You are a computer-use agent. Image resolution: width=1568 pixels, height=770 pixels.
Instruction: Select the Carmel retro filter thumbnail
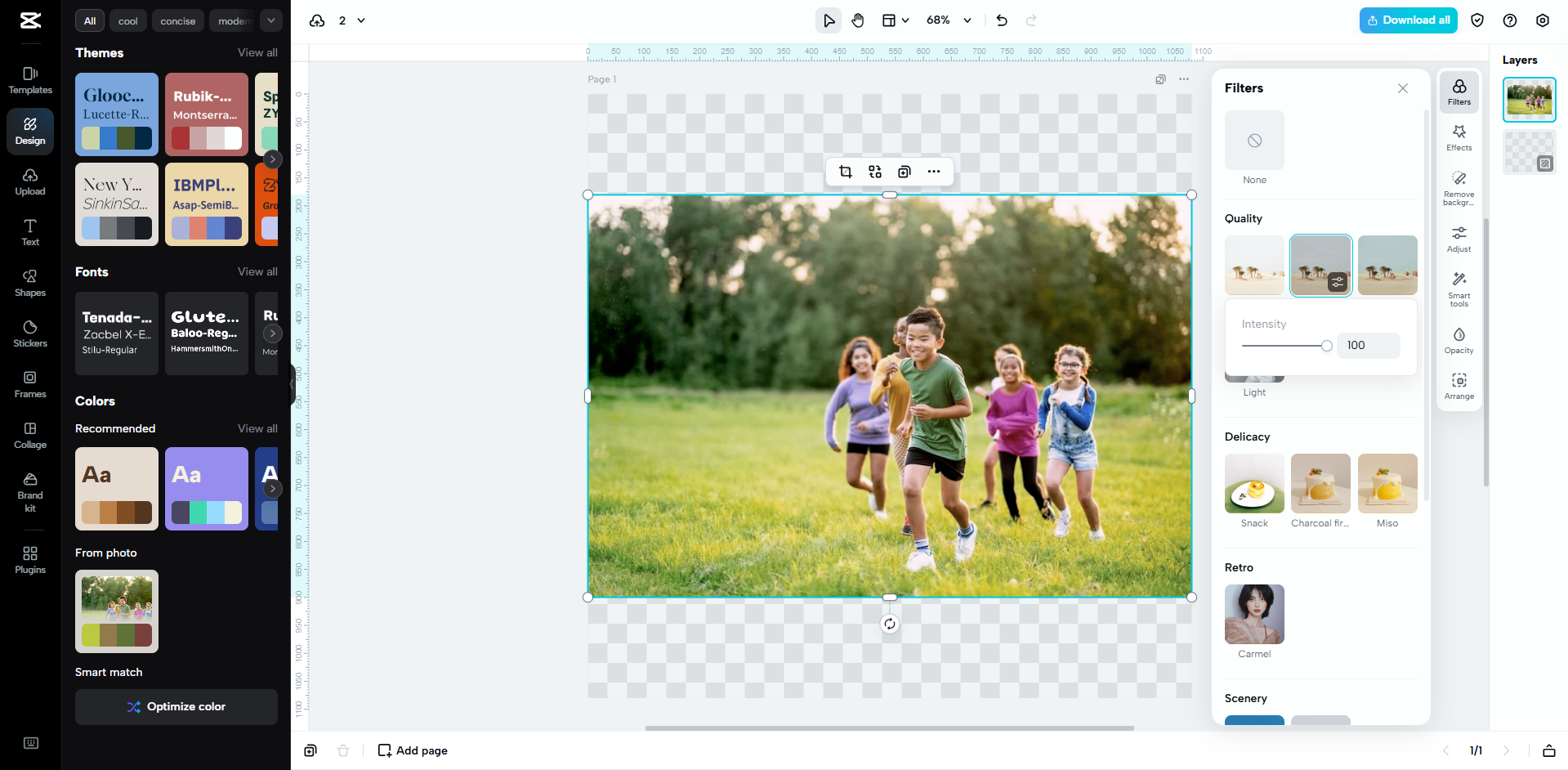point(1254,615)
